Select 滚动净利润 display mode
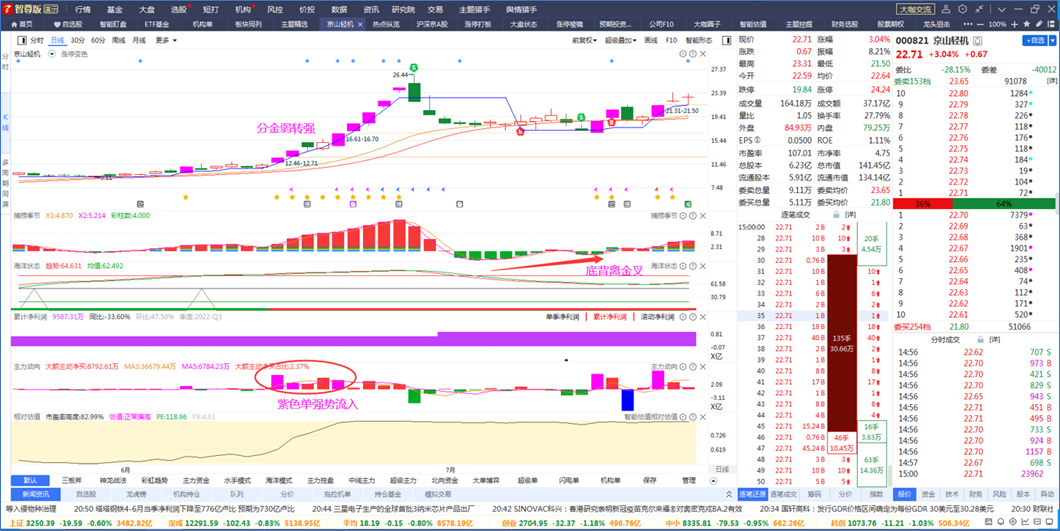 (658, 317)
